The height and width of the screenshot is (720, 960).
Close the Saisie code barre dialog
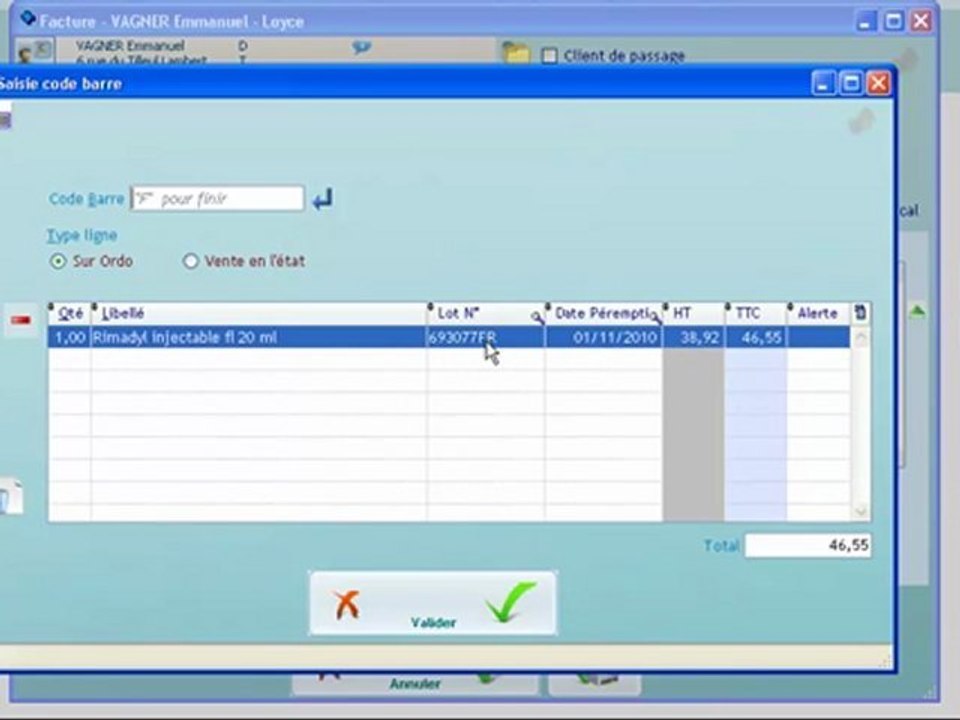click(879, 83)
